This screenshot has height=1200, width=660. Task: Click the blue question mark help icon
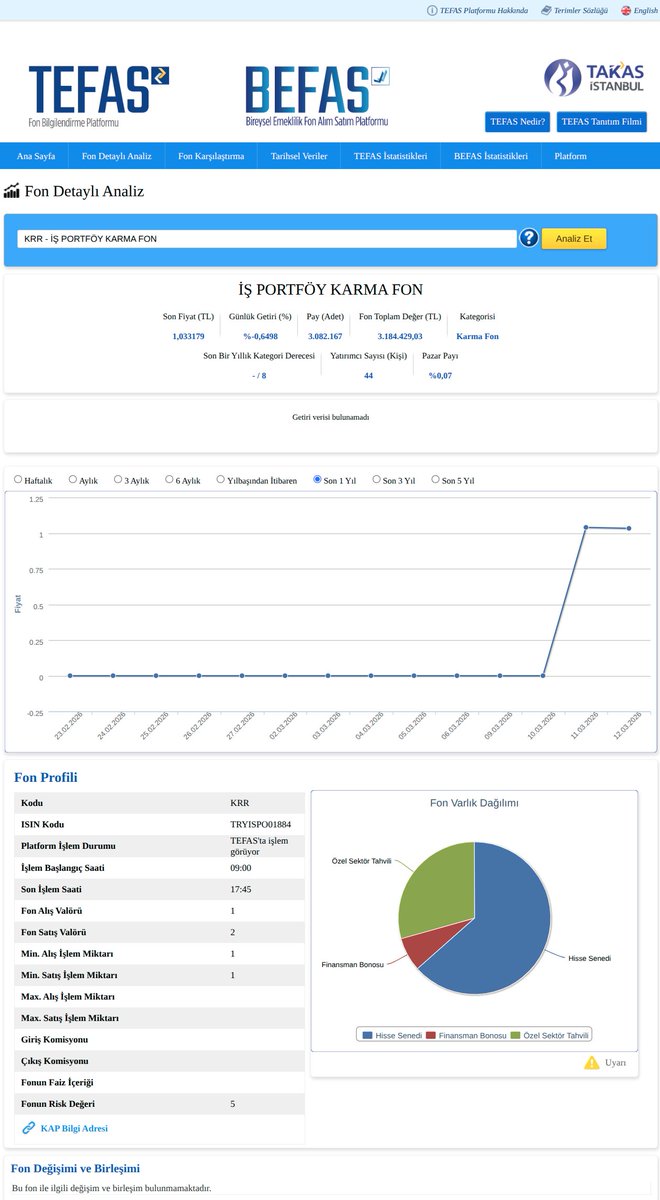point(529,238)
